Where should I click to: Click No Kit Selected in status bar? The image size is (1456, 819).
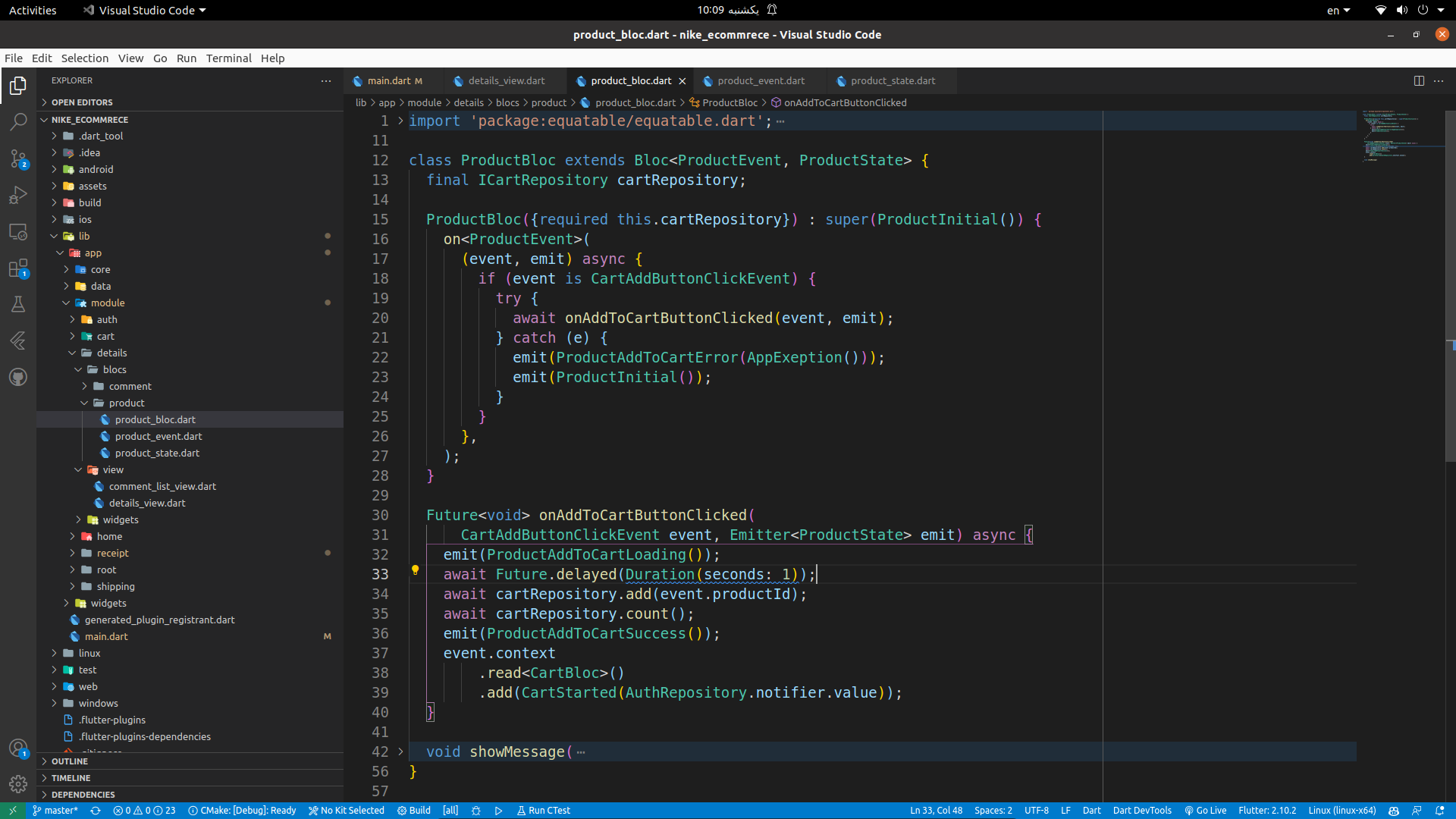pos(347,811)
